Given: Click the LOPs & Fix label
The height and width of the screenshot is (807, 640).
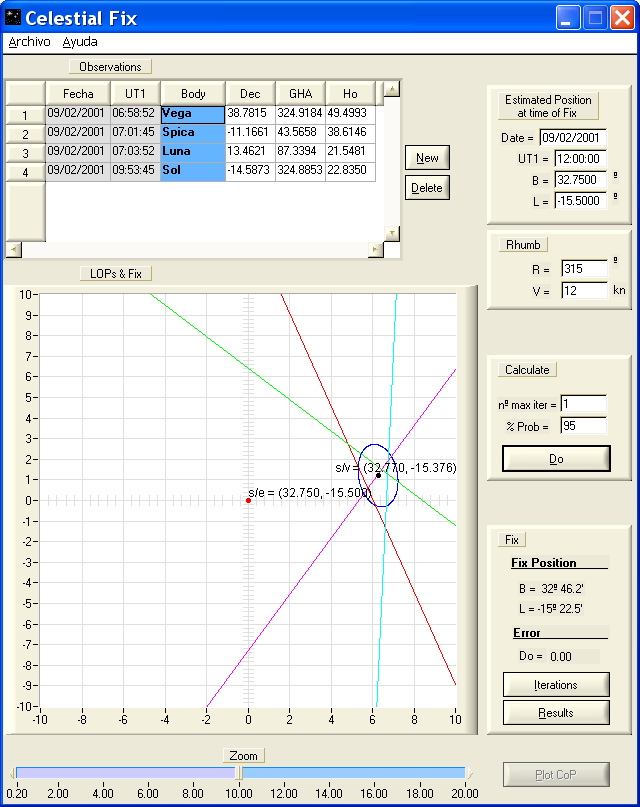Looking at the screenshot, I should tap(115, 274).
